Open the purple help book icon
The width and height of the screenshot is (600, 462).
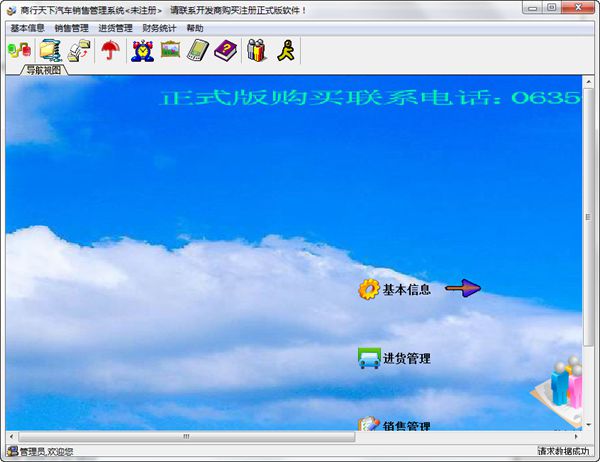(225, 51)
